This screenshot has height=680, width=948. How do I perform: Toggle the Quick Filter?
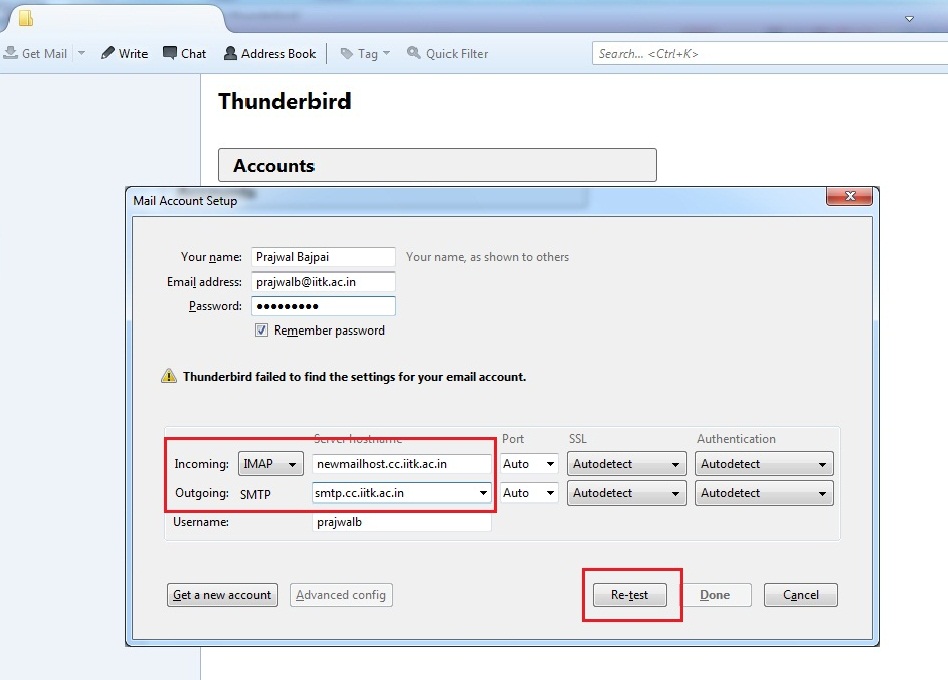(x=447, y=53)
